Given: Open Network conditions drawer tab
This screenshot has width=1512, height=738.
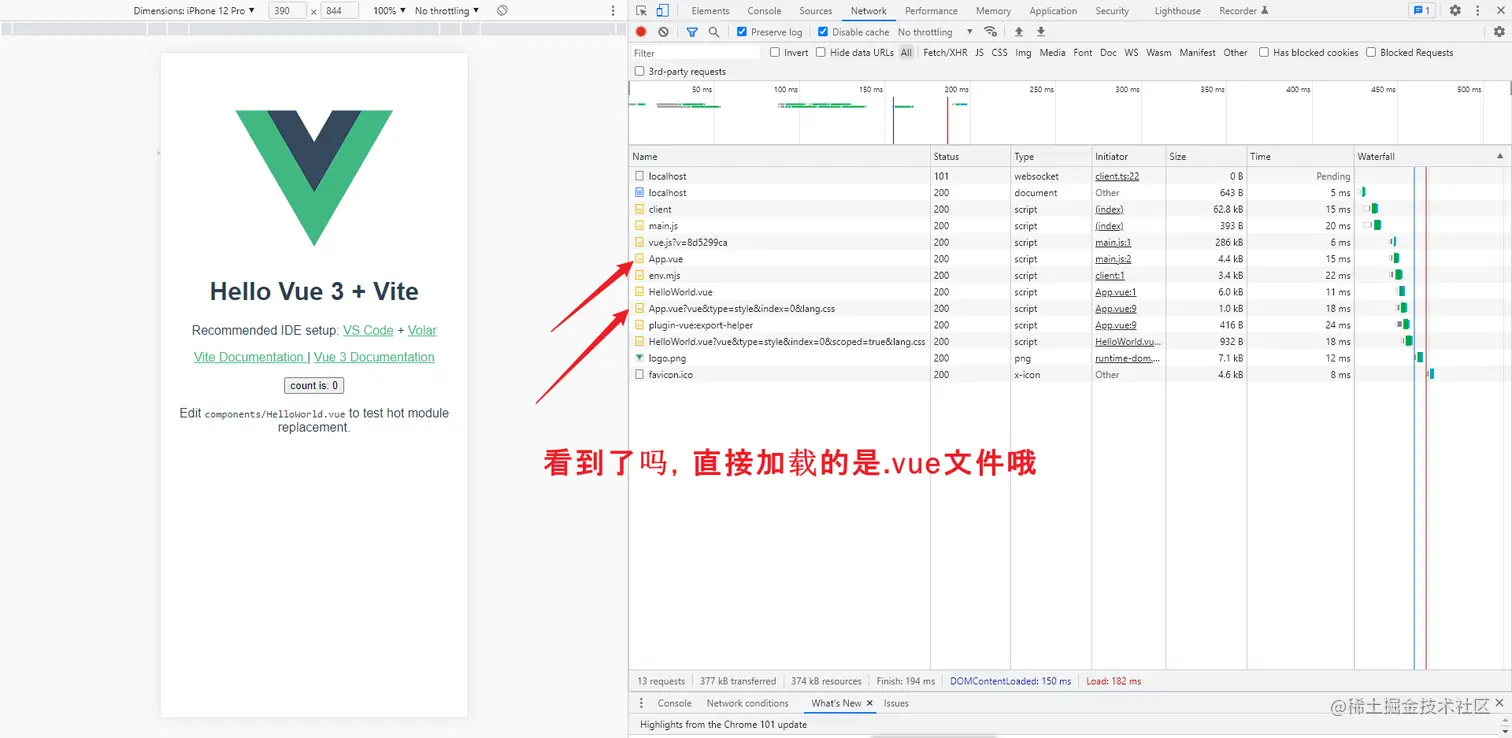Looking at the screenshot, I should (x=747, y=703).
